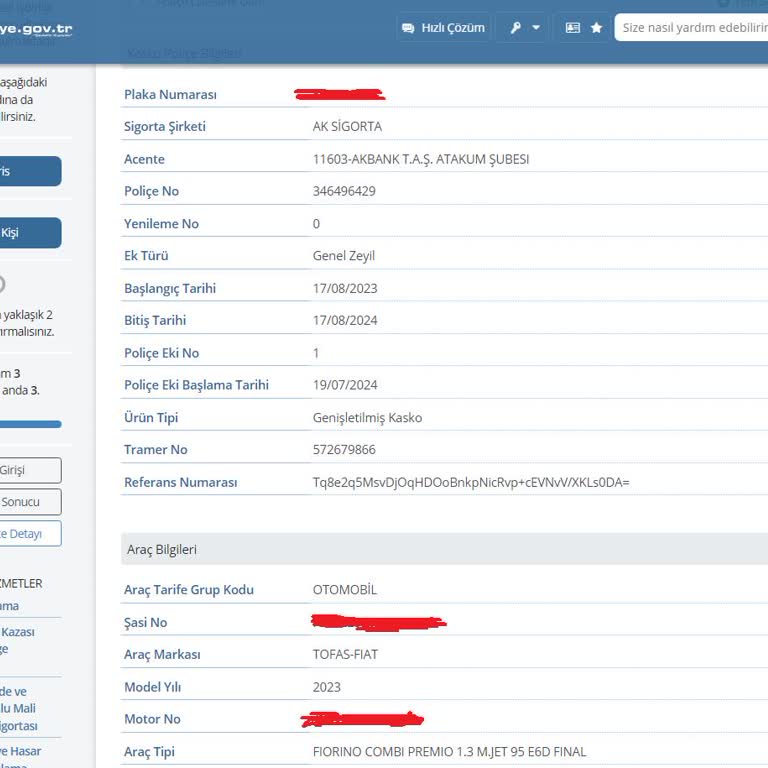Click the turkiye.gov.tr logo
Screen dimensions: 768x768
pos(35,30)
